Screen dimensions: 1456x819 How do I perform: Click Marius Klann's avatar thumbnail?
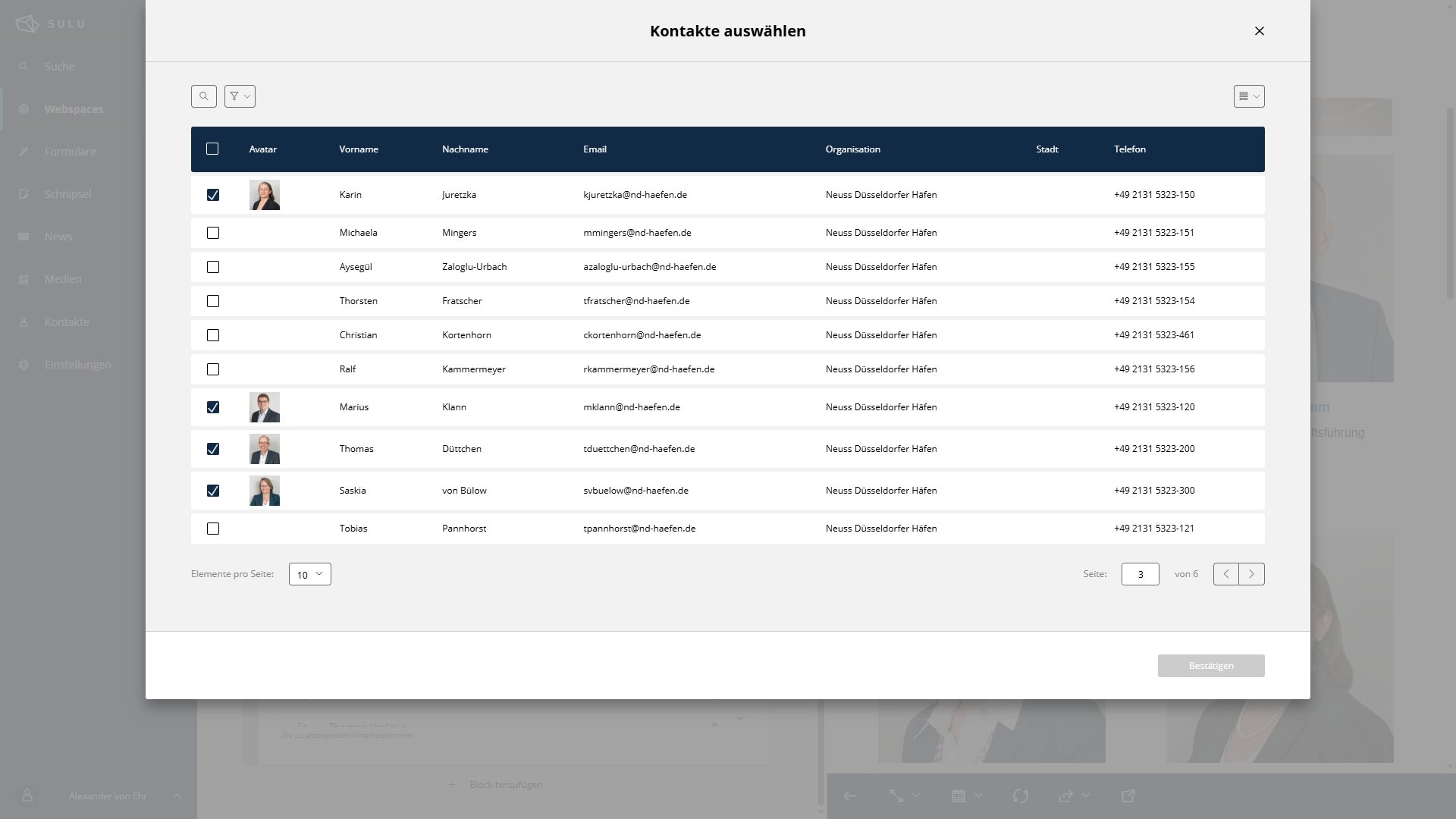click(264, 407)
